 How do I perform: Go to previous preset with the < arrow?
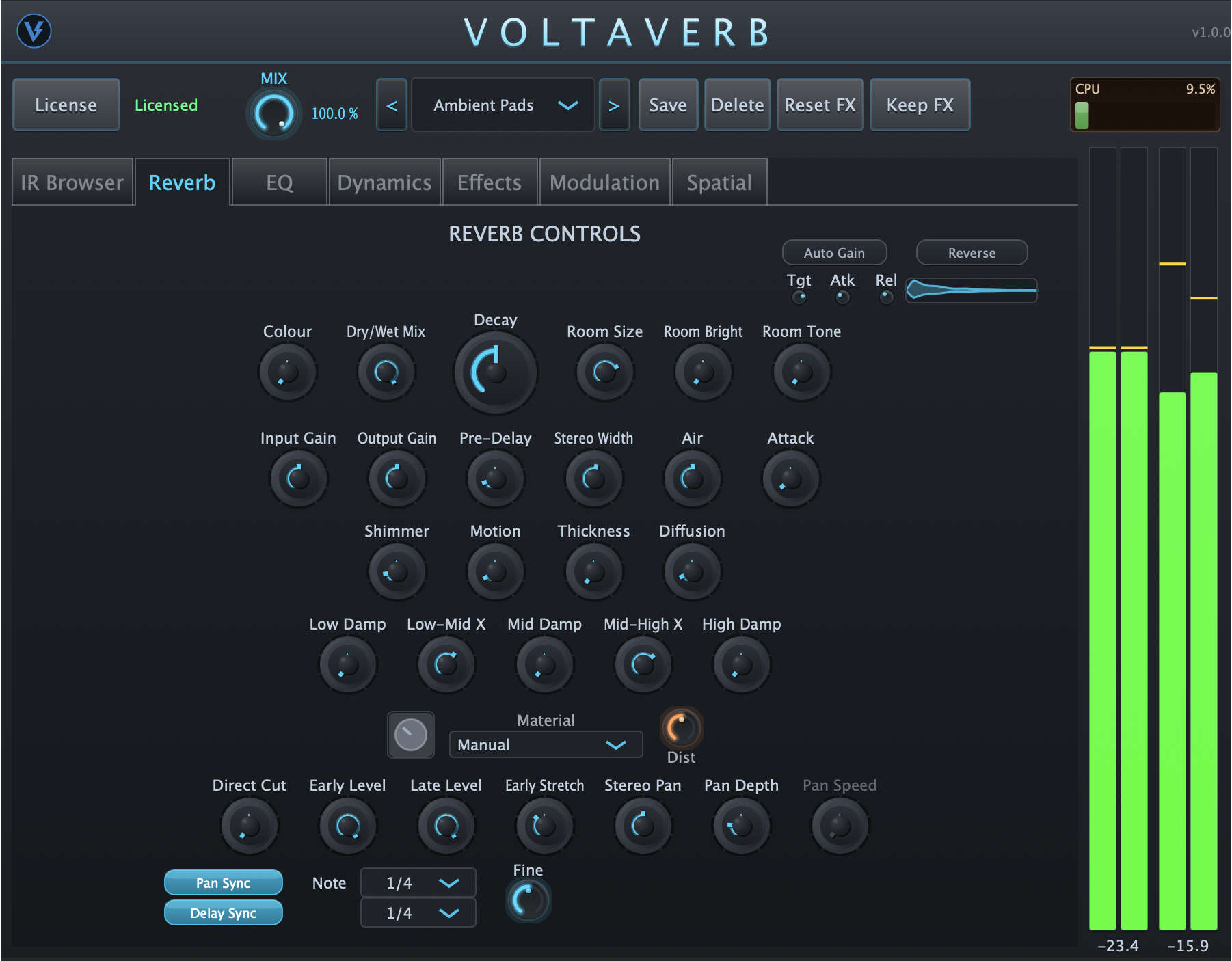[x=392, y=105]
